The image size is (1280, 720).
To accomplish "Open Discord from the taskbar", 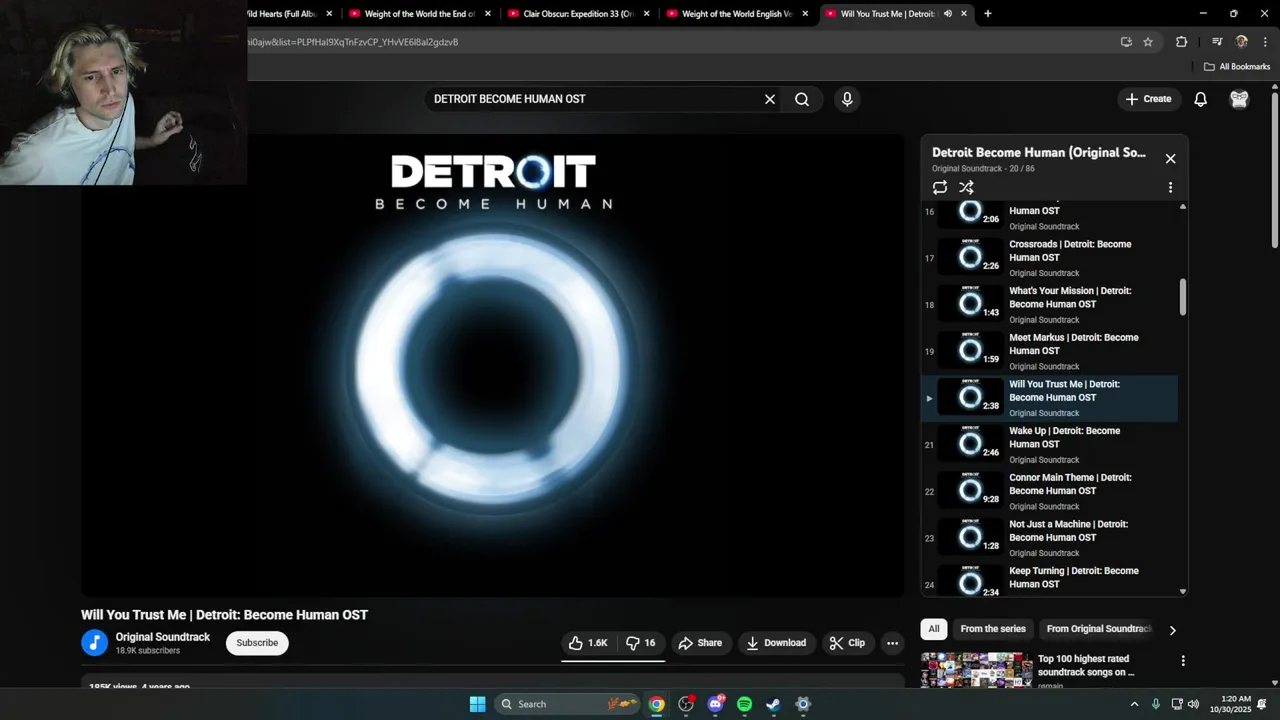I will (x=715, y=704).
